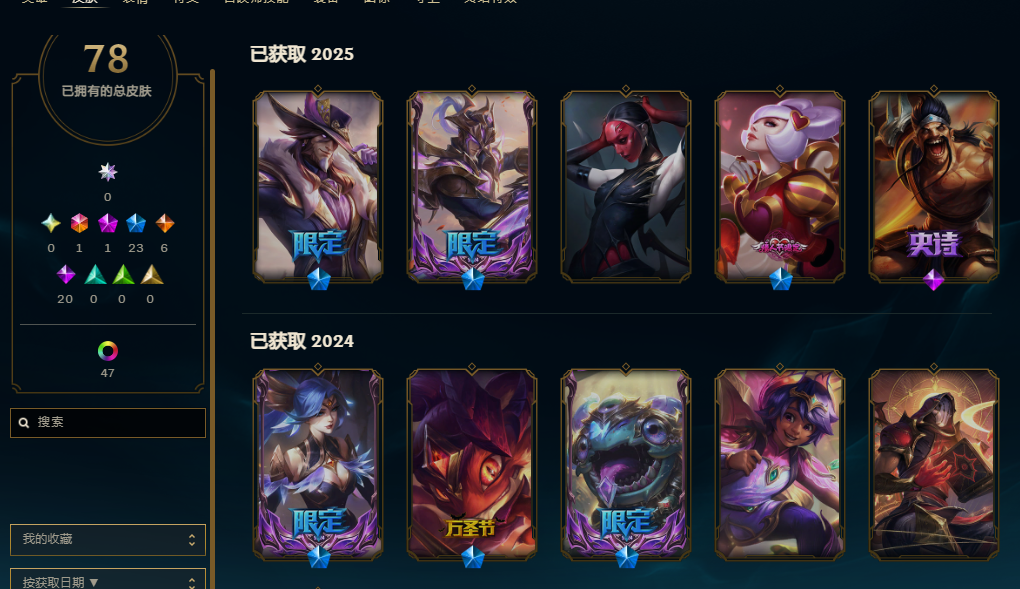Select the 万圣节 Halloween skin card

pyautogui.click(x=472, y=465)
